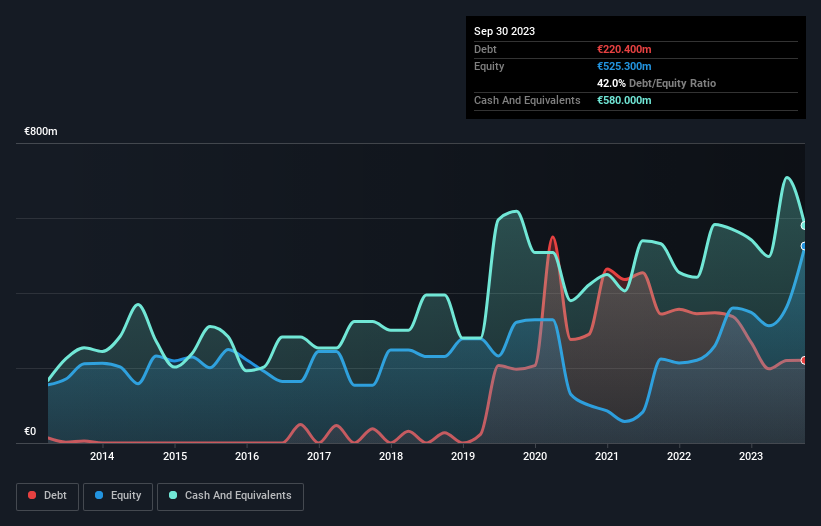
Task: Click the 2020 x-axis label
Action: pyautogui.click(x=535, y=456)
